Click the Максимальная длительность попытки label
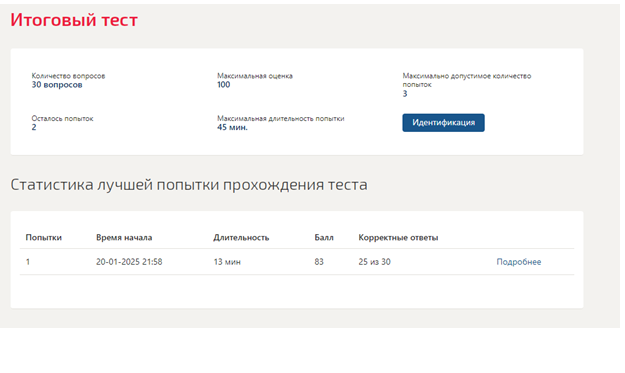This screenshot has height=373, width=625. (281, 118)
